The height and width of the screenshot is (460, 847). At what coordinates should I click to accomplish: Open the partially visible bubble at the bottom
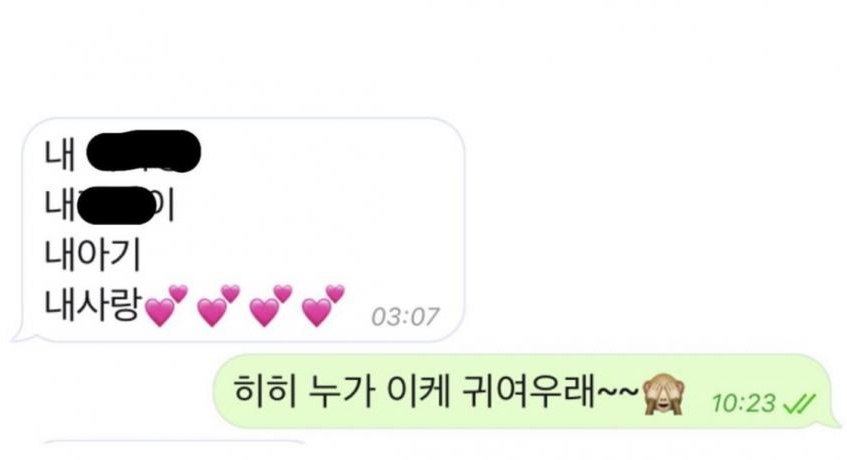pyautogui.click(x=173, y=450)
